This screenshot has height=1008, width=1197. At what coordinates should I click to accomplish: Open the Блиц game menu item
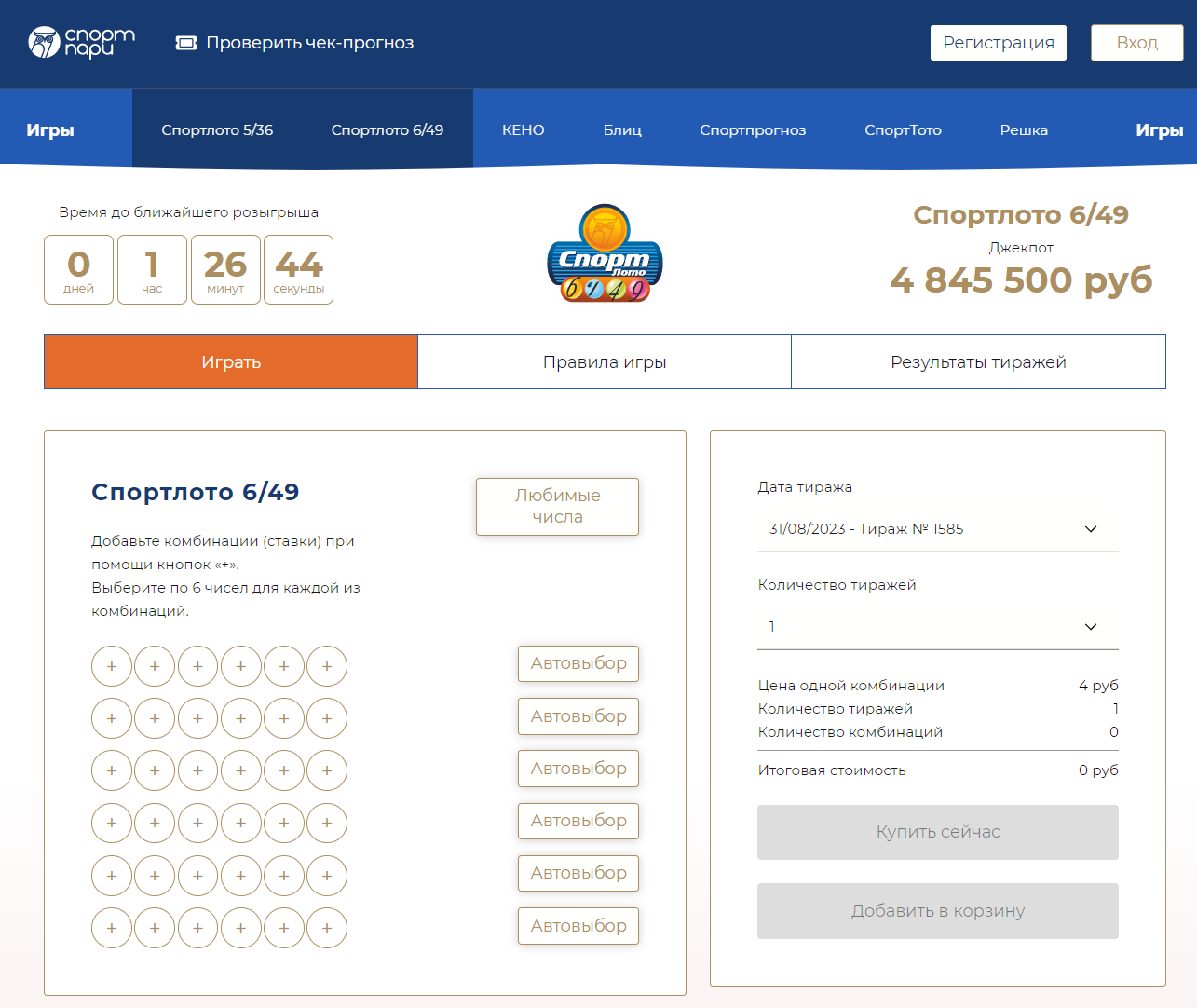coord(622,130)
